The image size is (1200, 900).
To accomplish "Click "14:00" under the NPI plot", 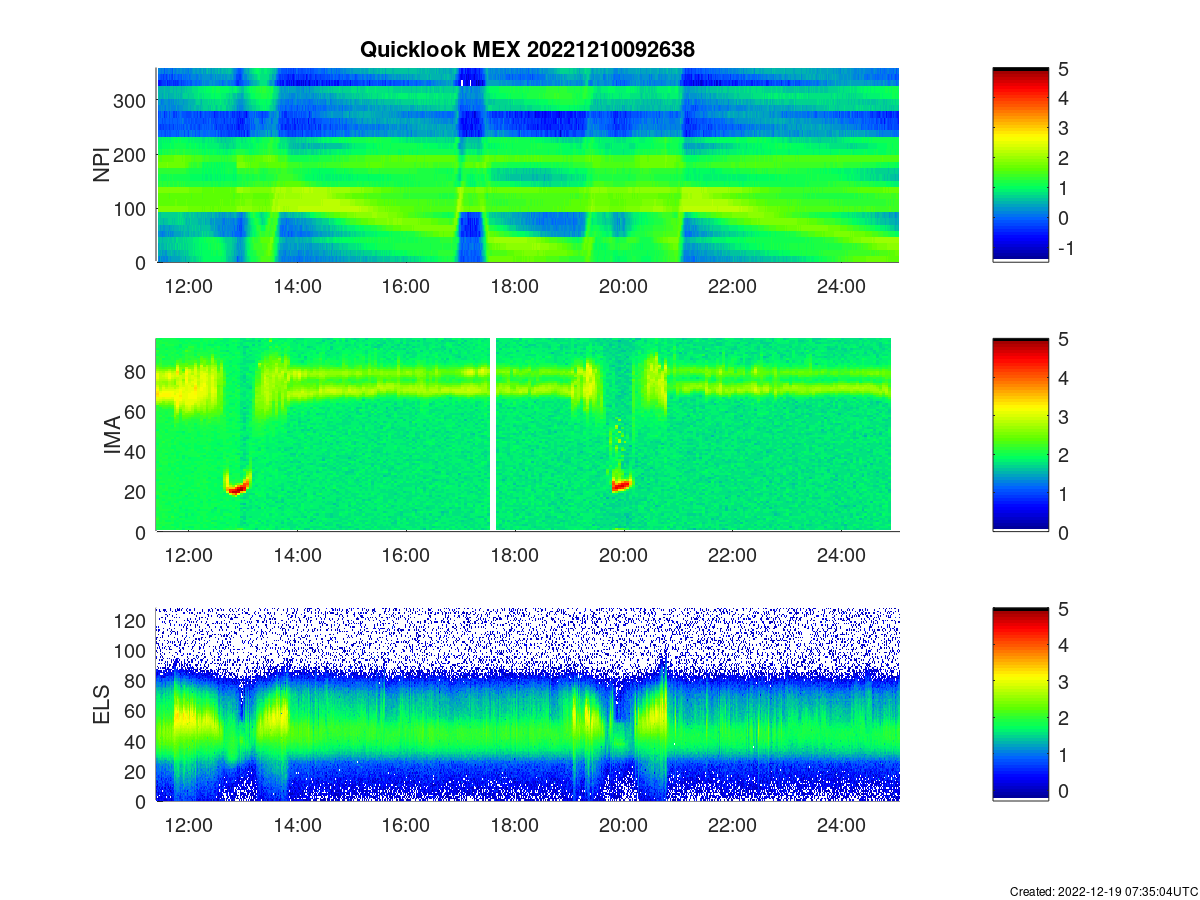I will point(297,286).
